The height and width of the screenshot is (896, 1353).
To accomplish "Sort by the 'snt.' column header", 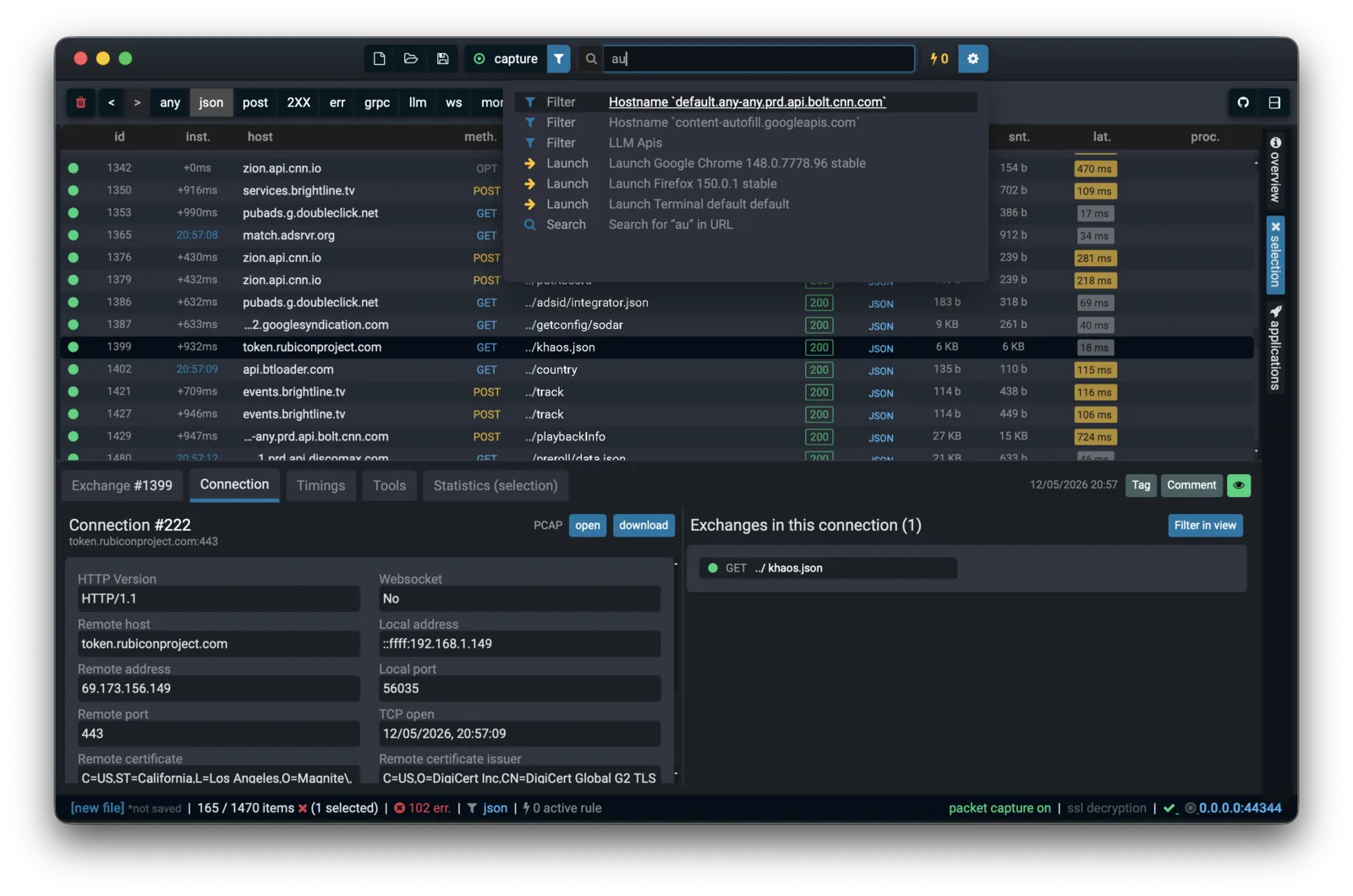I will tap(1019, 136).
